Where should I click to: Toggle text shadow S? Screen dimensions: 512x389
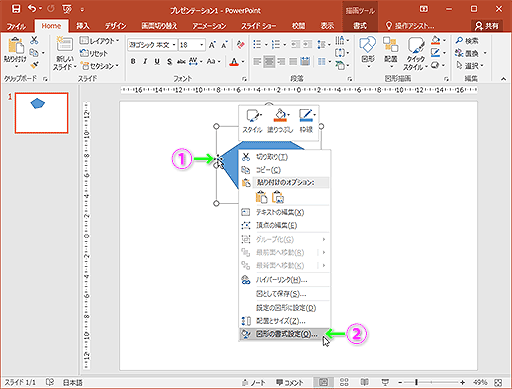pos(169,62)
